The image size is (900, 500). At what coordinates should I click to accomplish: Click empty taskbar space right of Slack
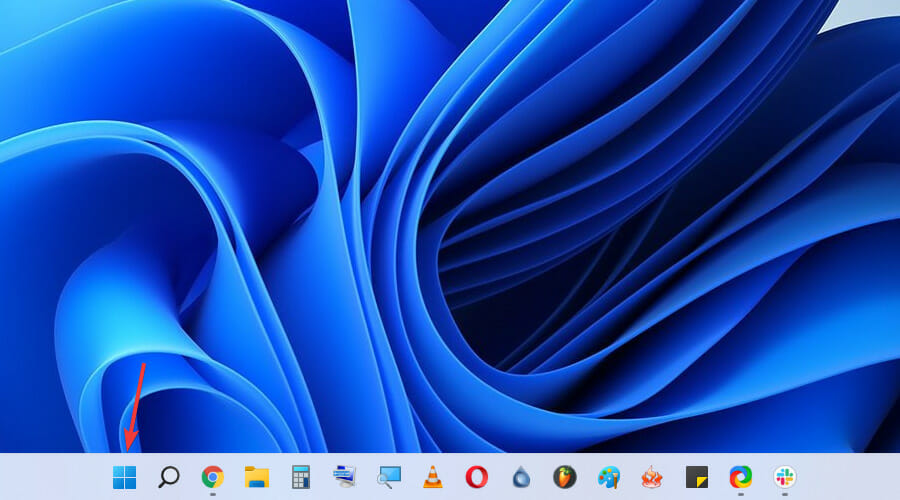[850, 477]
